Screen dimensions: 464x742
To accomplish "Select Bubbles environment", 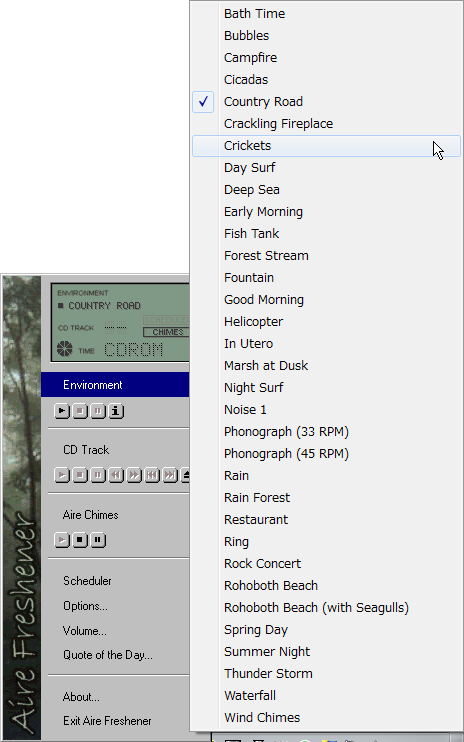I will pos(326,35).
